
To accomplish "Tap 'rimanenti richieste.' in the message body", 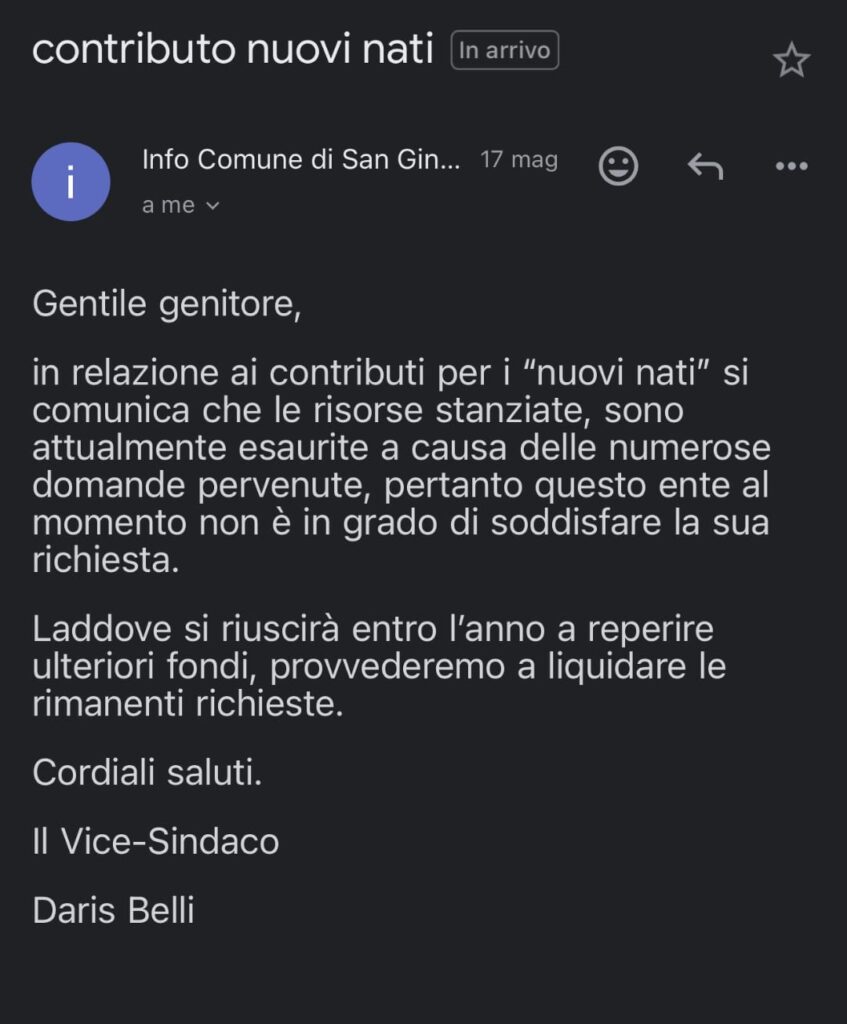I will (187, 704).
